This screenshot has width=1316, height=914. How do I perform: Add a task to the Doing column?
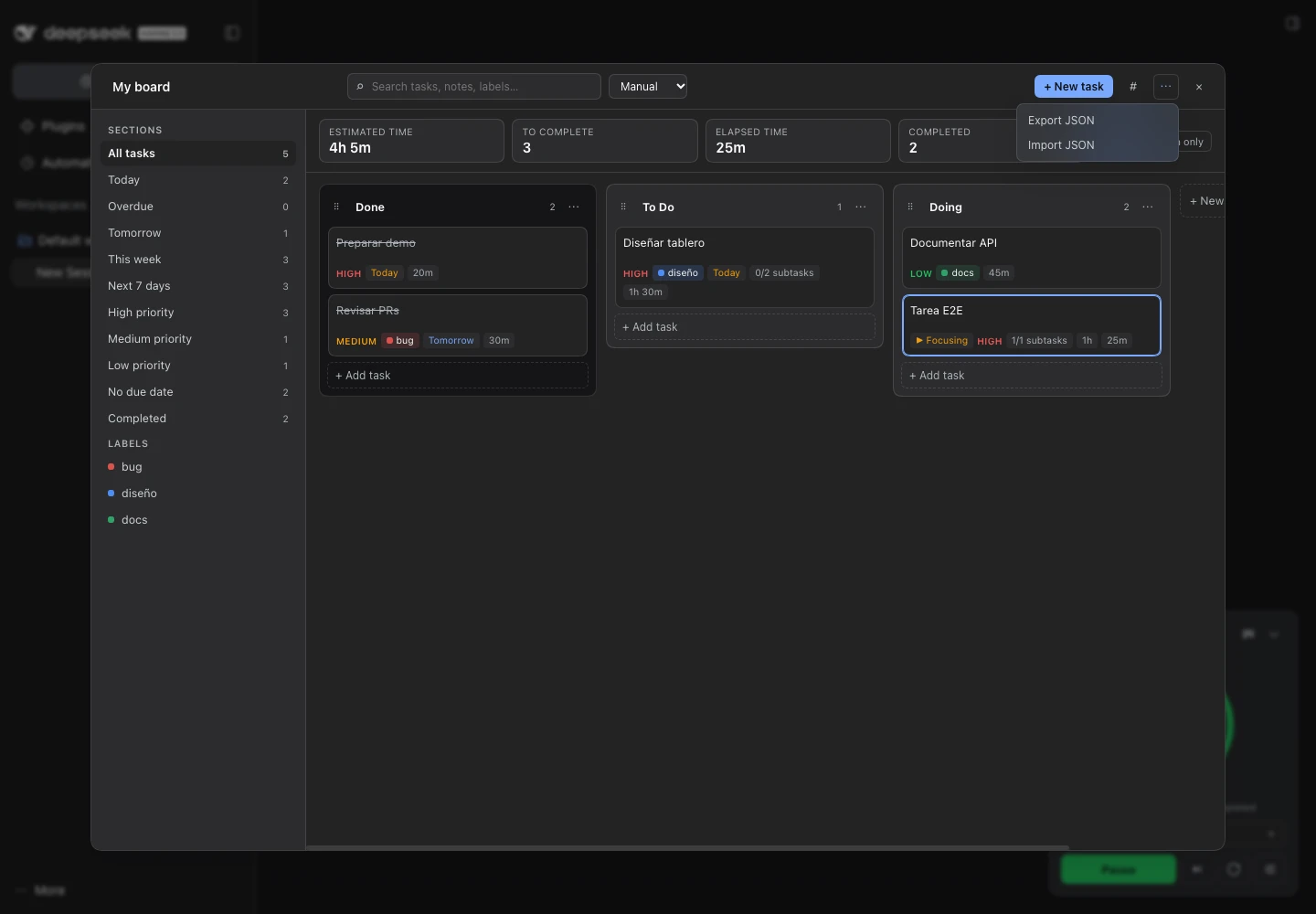coord(1032,376)
